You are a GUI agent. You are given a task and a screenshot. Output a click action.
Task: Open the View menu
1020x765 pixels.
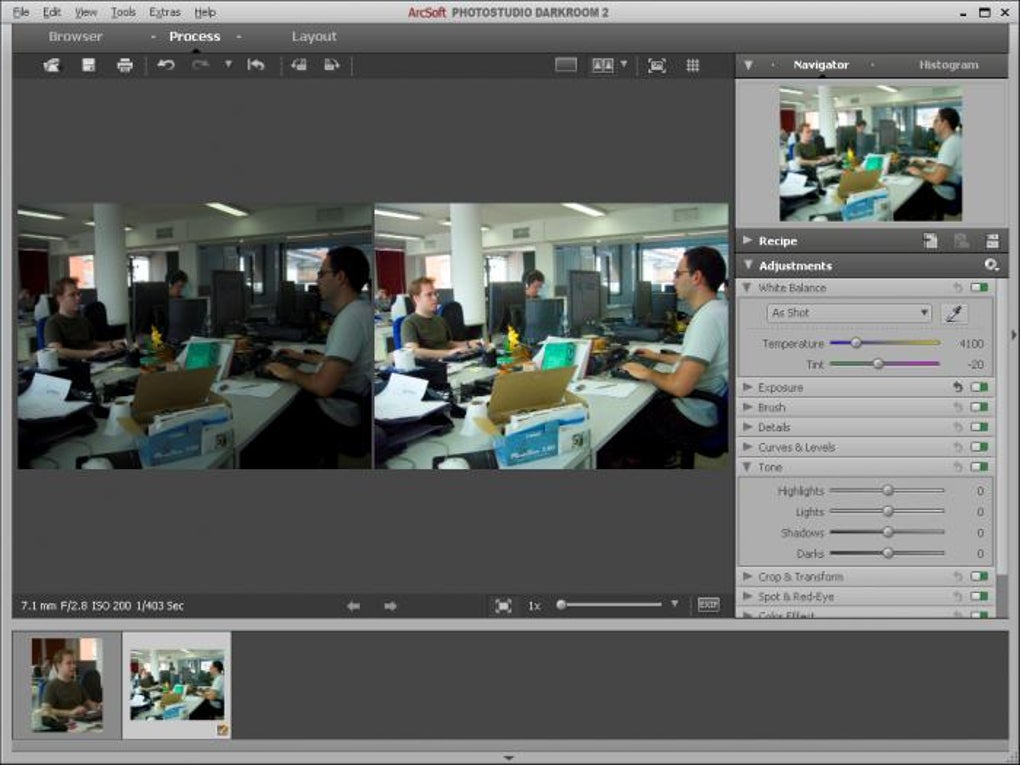86,12
